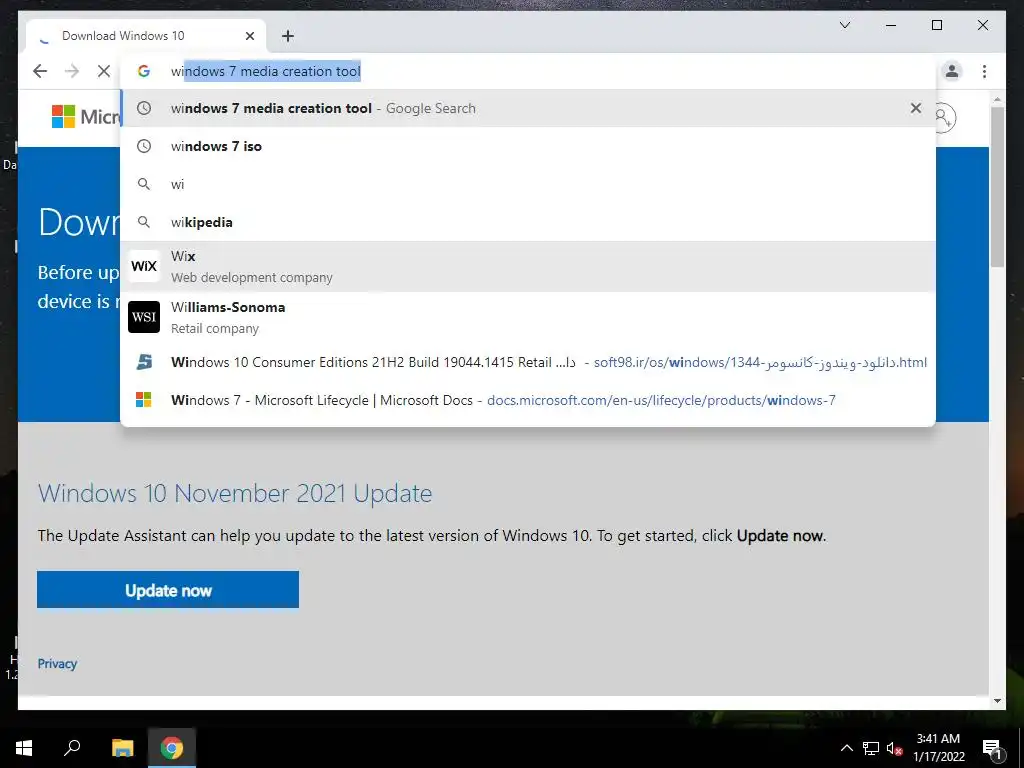The height and width of the screenshot is (768, 1024).
Task: Open the Chrome three-dot menu
Action: tap(984, 71)
